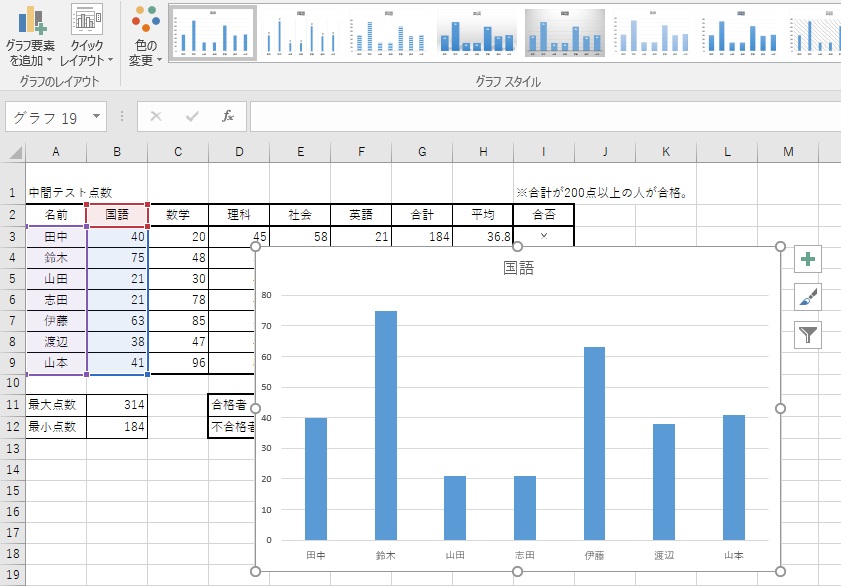Click the cell containing 田中
The height and width of the screenshot is (586, 841).
pyautogui.click(x=56, y=237)
